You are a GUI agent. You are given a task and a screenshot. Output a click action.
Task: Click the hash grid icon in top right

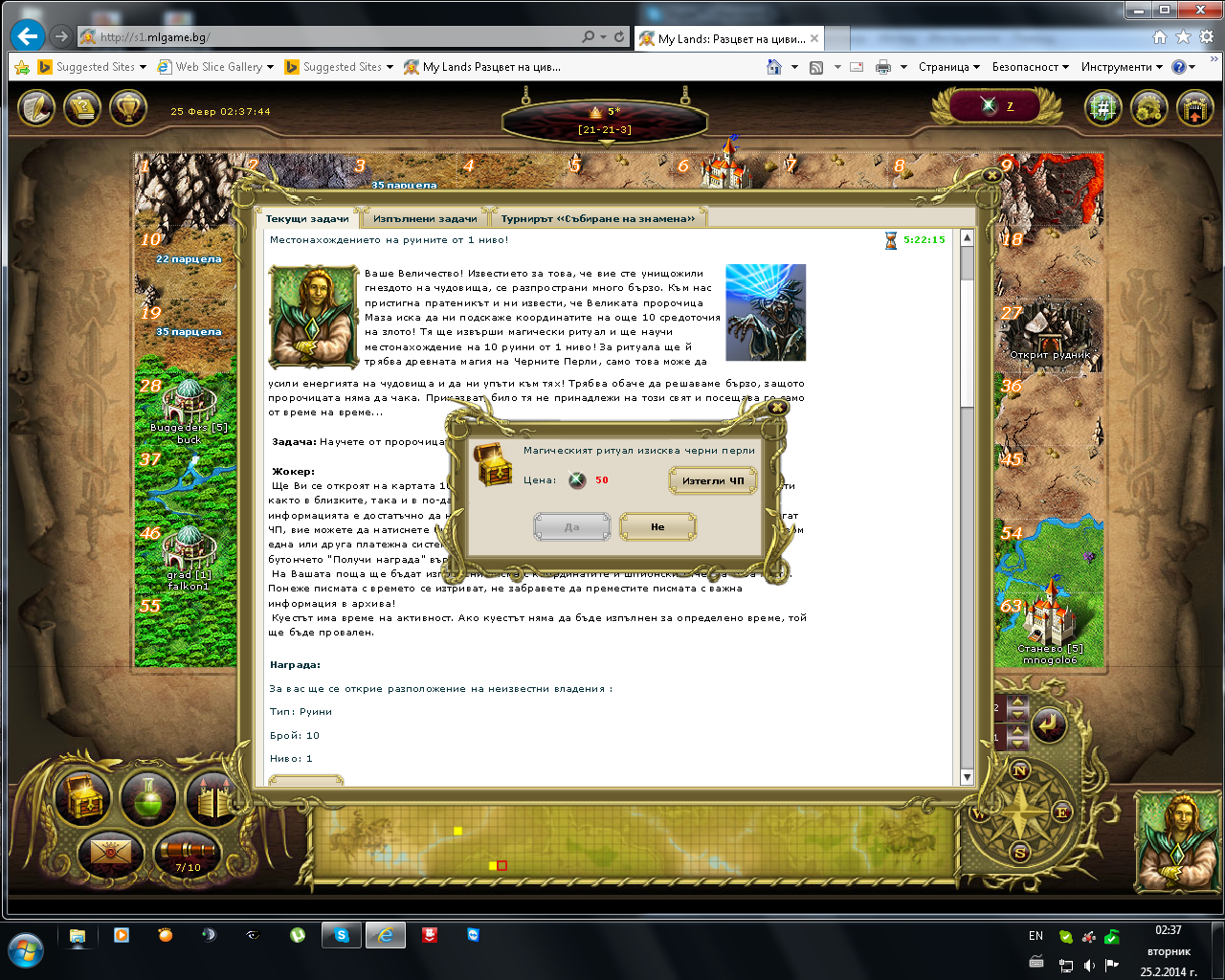point(1102,108)
